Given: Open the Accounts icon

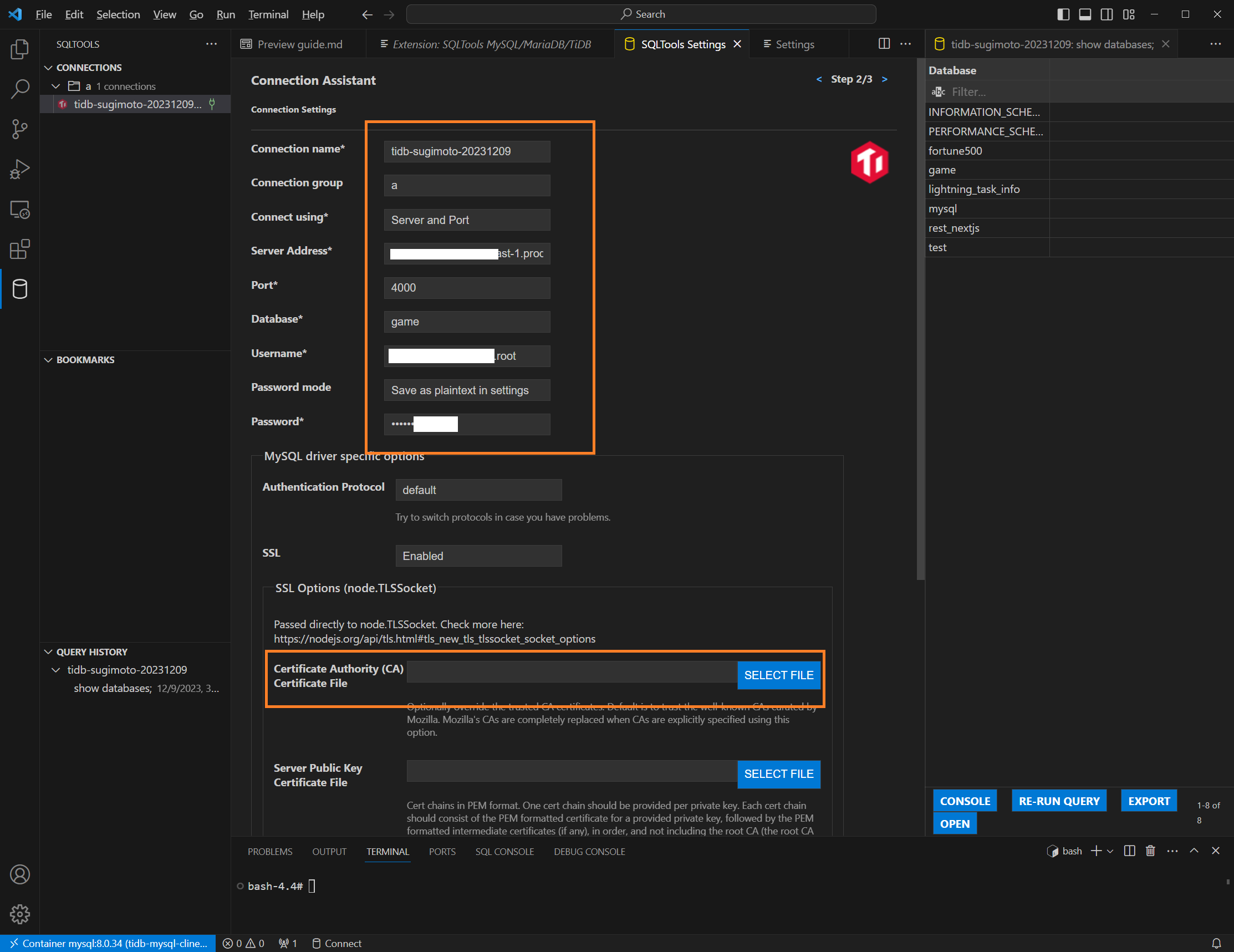Looking at the screenshot, I should click(19, 874).
